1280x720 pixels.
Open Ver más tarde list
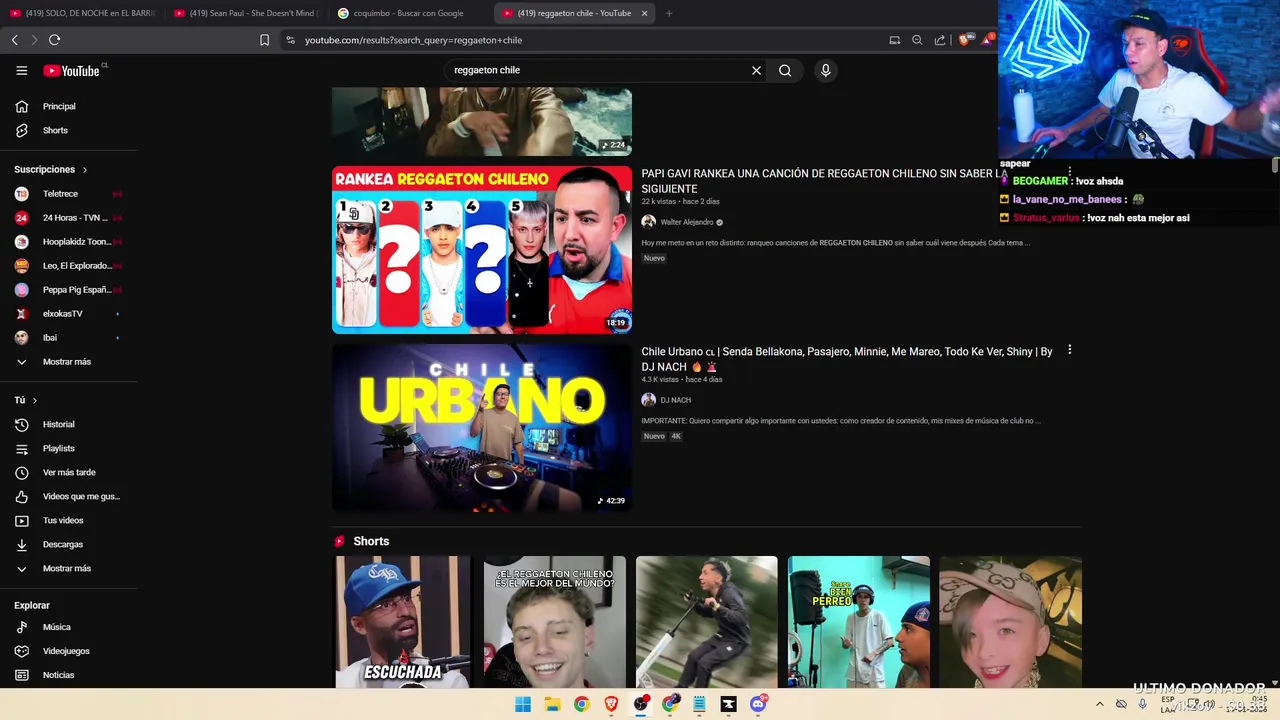click(68, 473)
